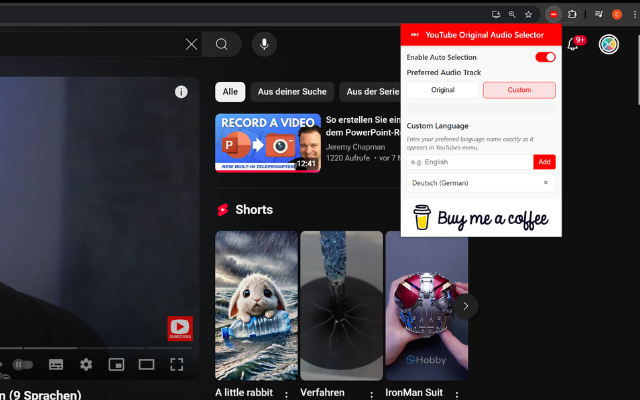Image resolution: width=640 pixels, height=400 pixels.
Task: Click the Buy me a coffee banner
Action: click(x=481, y=218)
